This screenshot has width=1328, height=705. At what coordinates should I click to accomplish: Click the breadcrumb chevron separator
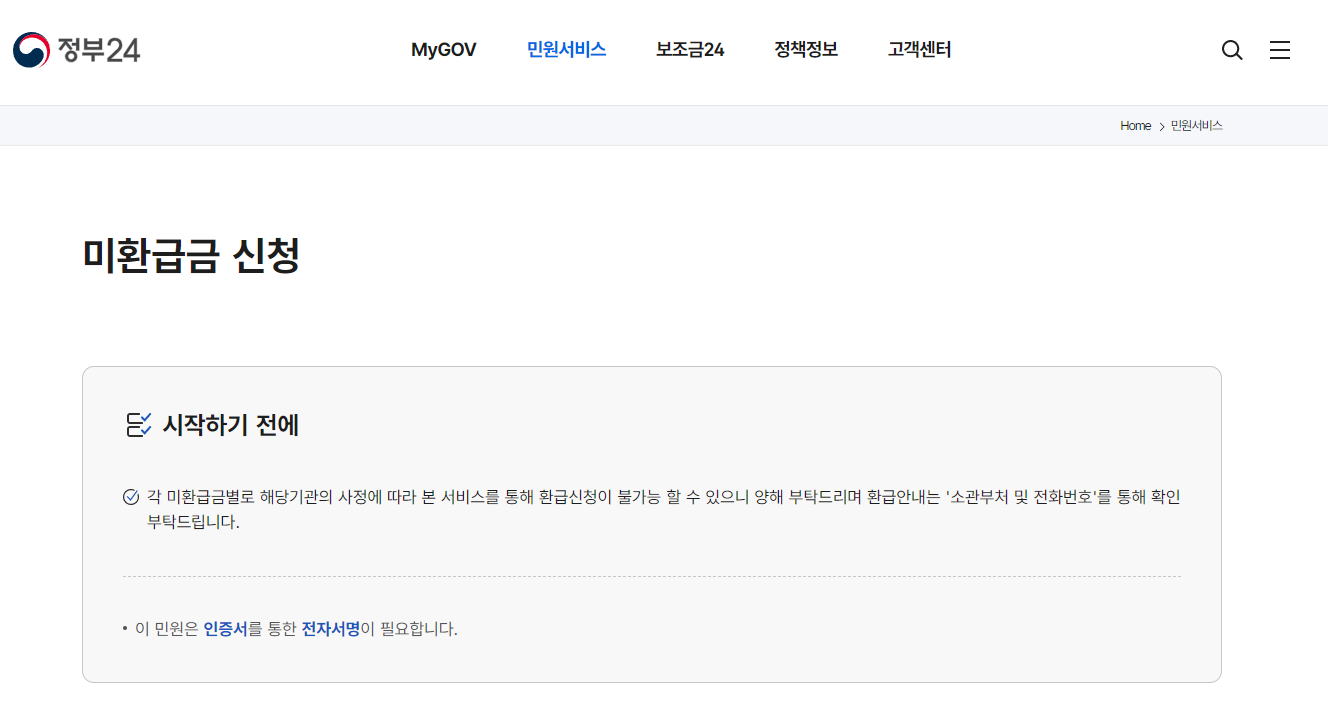[1161, 127]
